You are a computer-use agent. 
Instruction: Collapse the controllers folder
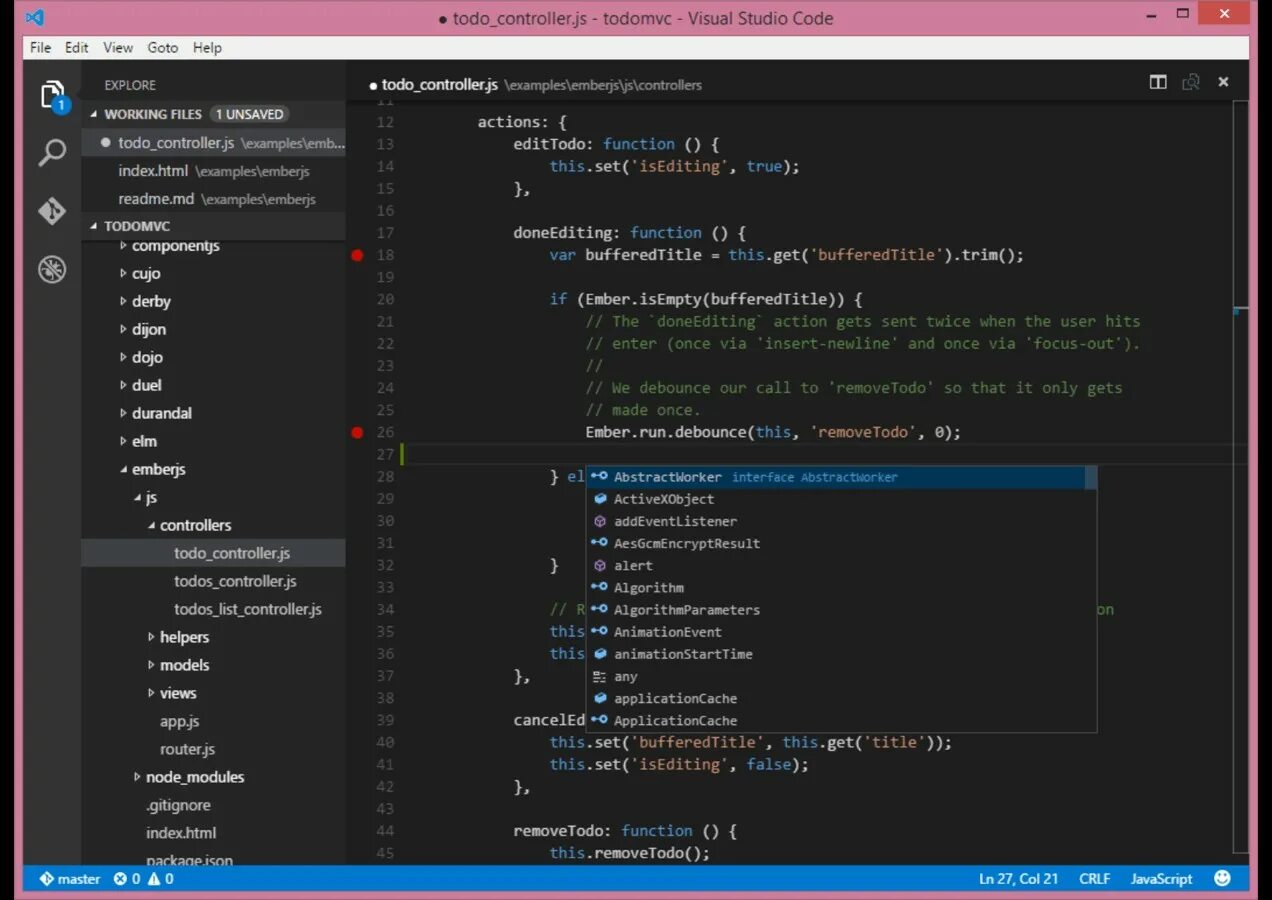(151, 525)
